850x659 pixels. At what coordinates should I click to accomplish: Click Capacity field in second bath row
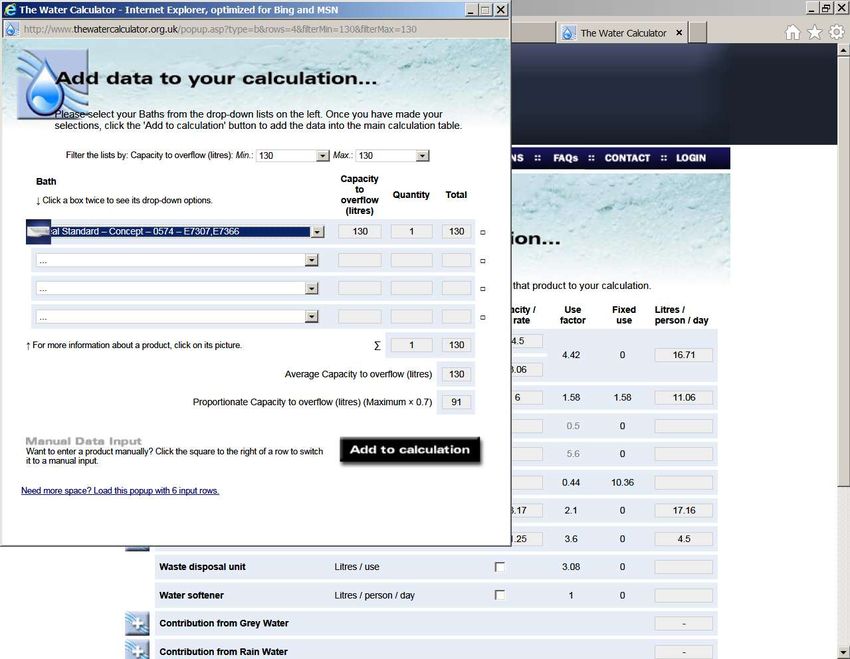coord(360,261)
